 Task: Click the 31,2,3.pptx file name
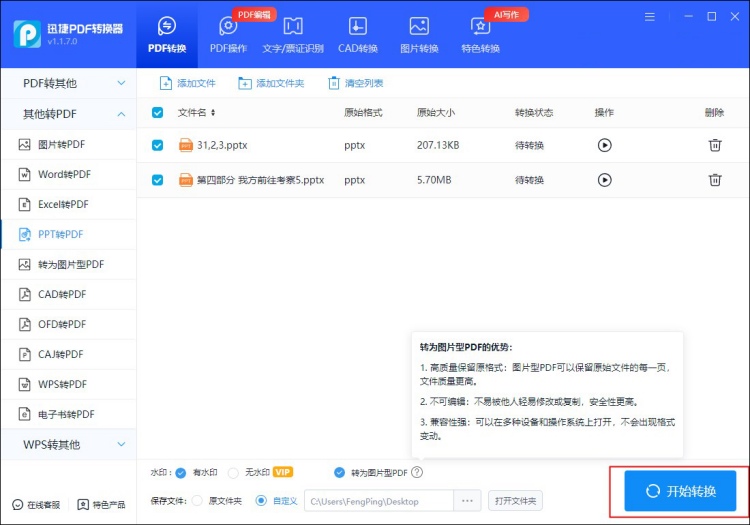pyautogui.click(x=222, y=145)
